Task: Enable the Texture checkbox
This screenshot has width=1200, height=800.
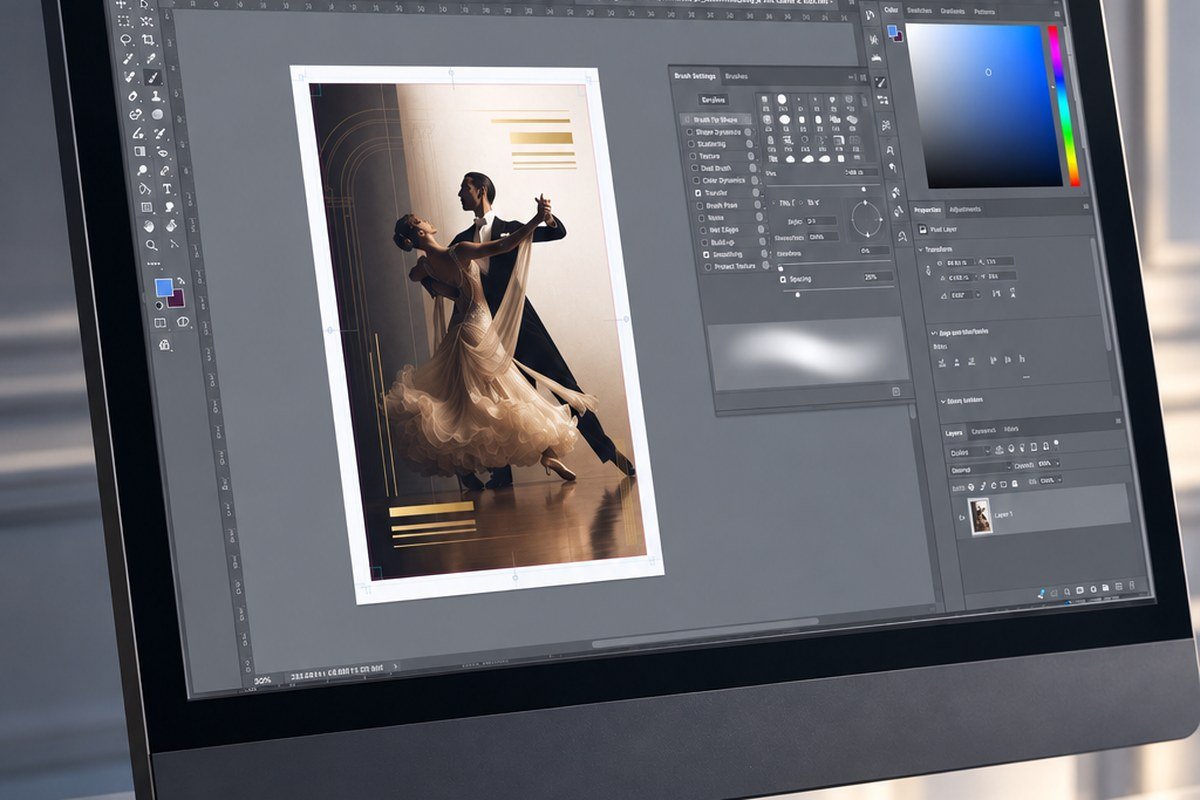Action: tap(692, 156)
